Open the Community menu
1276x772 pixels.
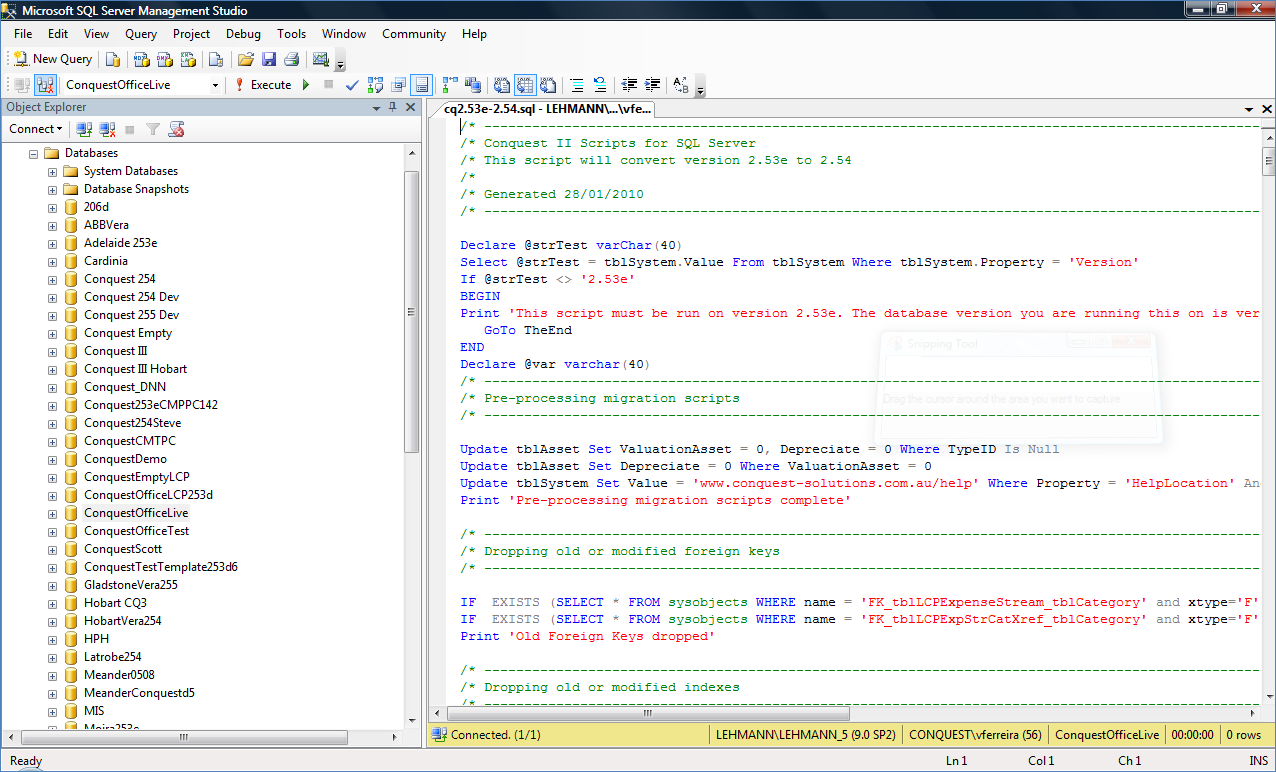tap(414, 34)
